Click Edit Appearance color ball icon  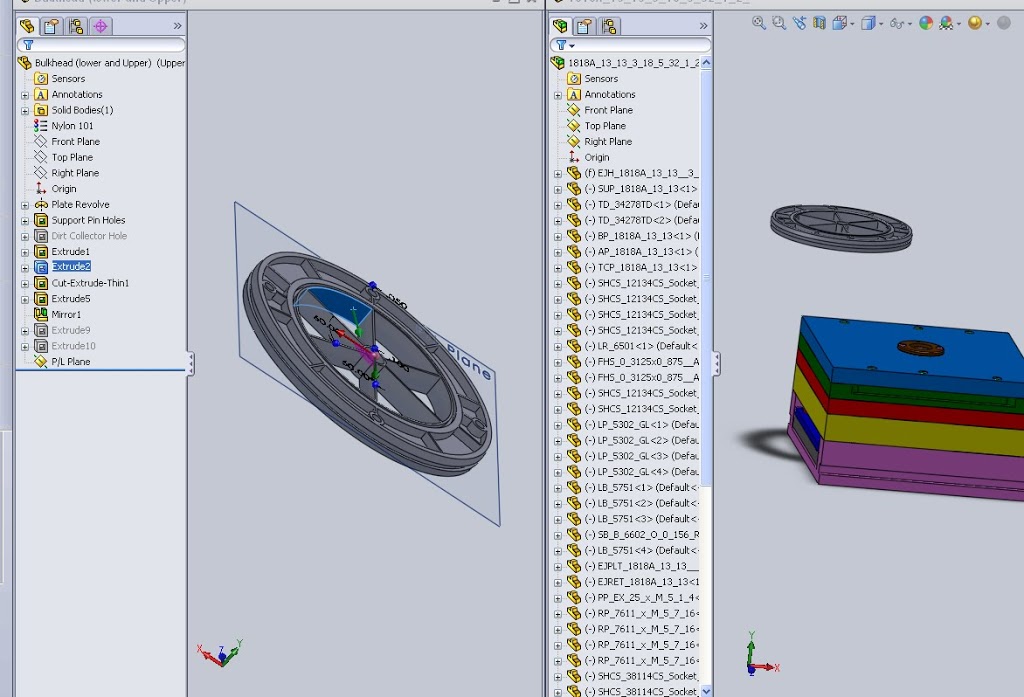point(926,23)
